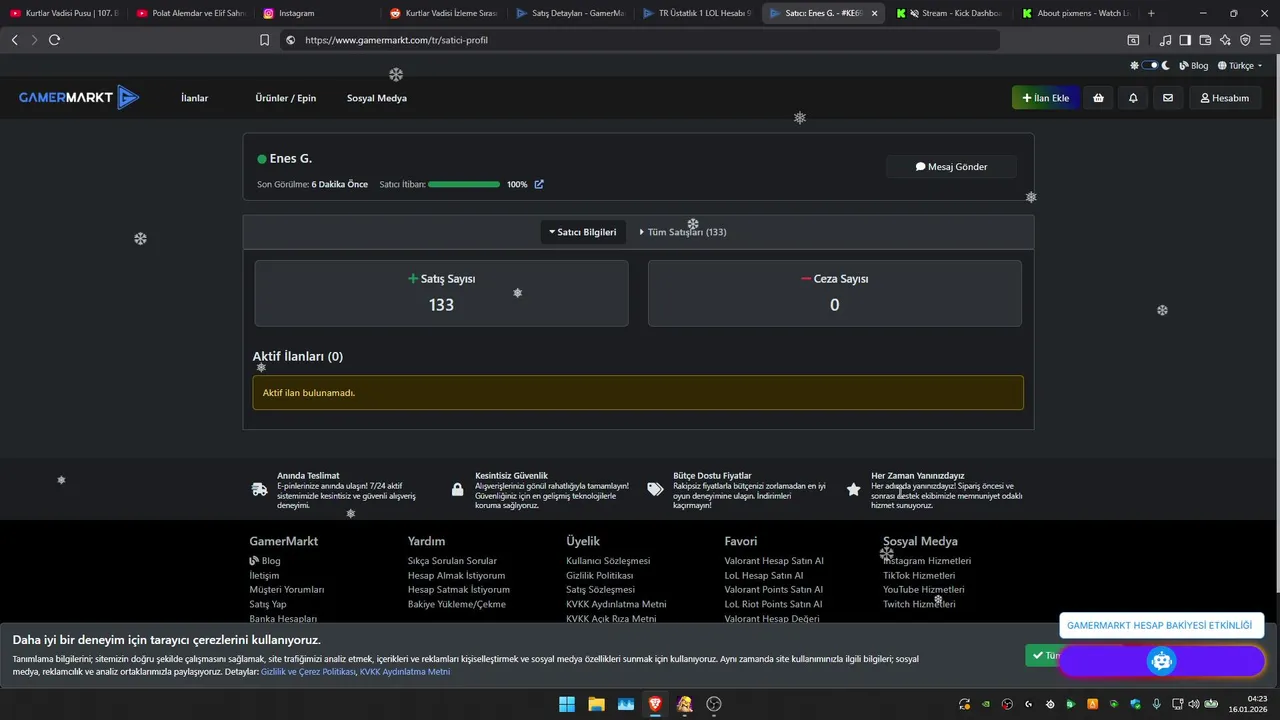
Task: Open TikTok Hizmetleri footer link
Action: (x=919, y=576)
